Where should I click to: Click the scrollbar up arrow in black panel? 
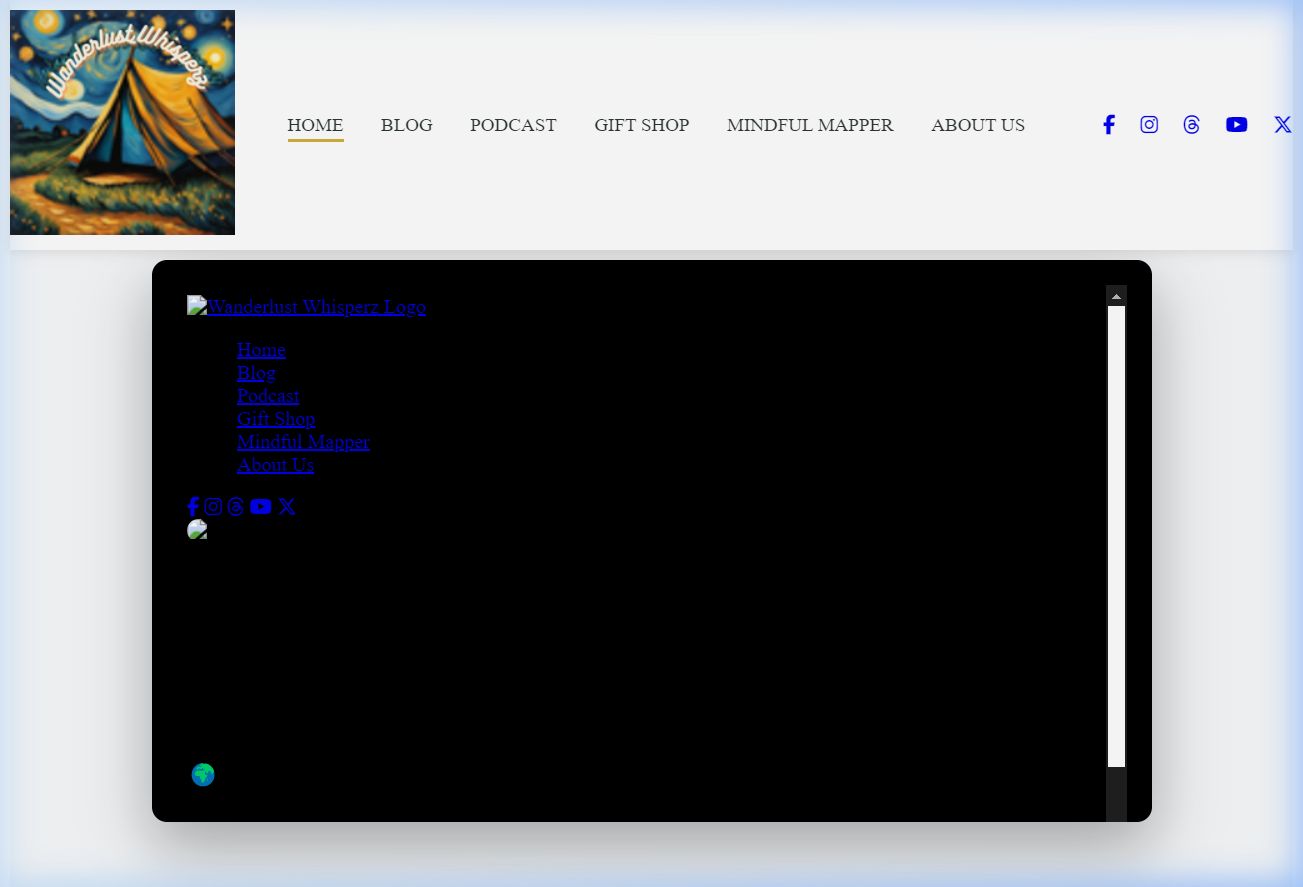1116,296
